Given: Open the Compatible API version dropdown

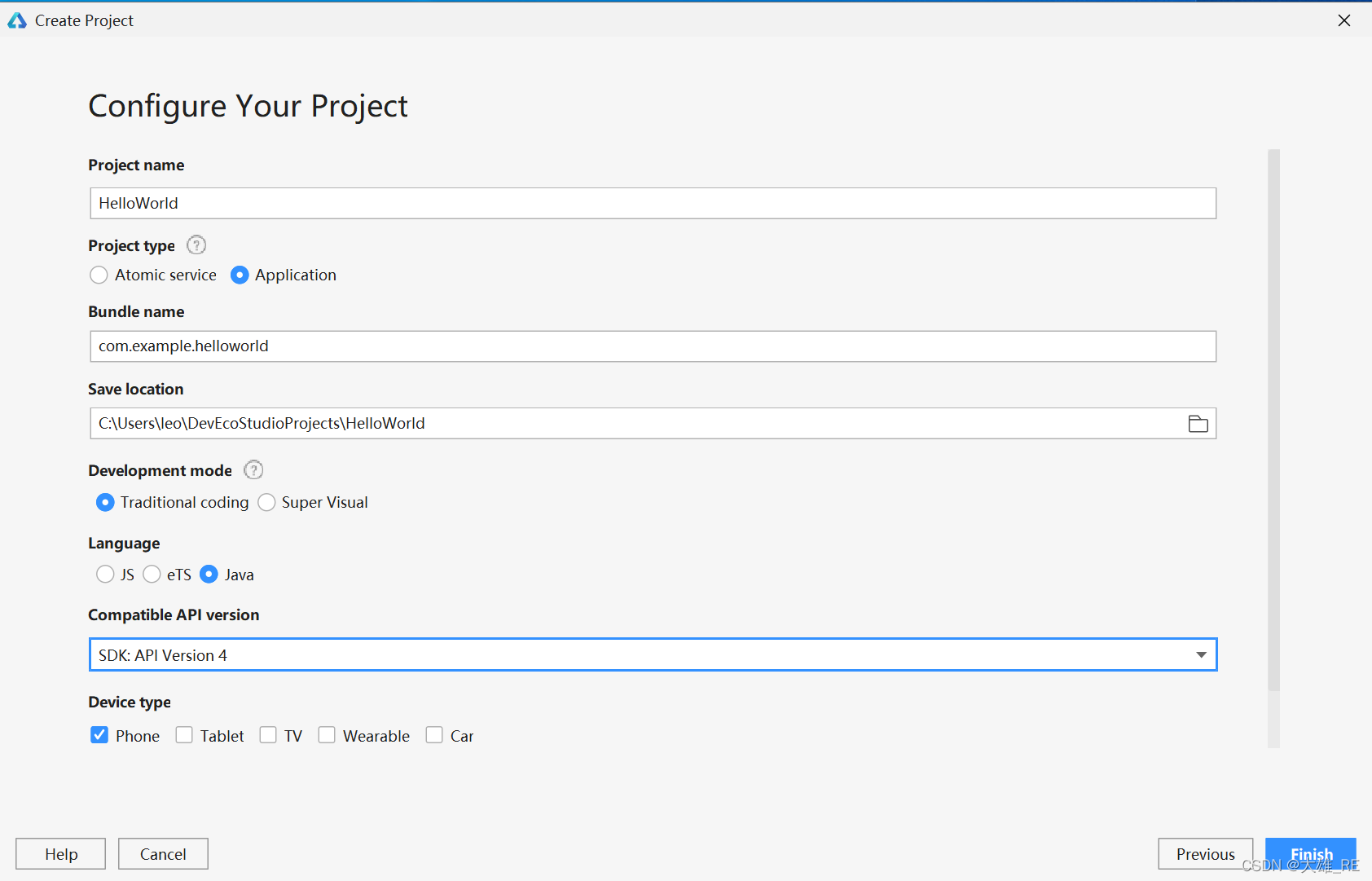Looking at the screenshot, I should coord(653,654).
